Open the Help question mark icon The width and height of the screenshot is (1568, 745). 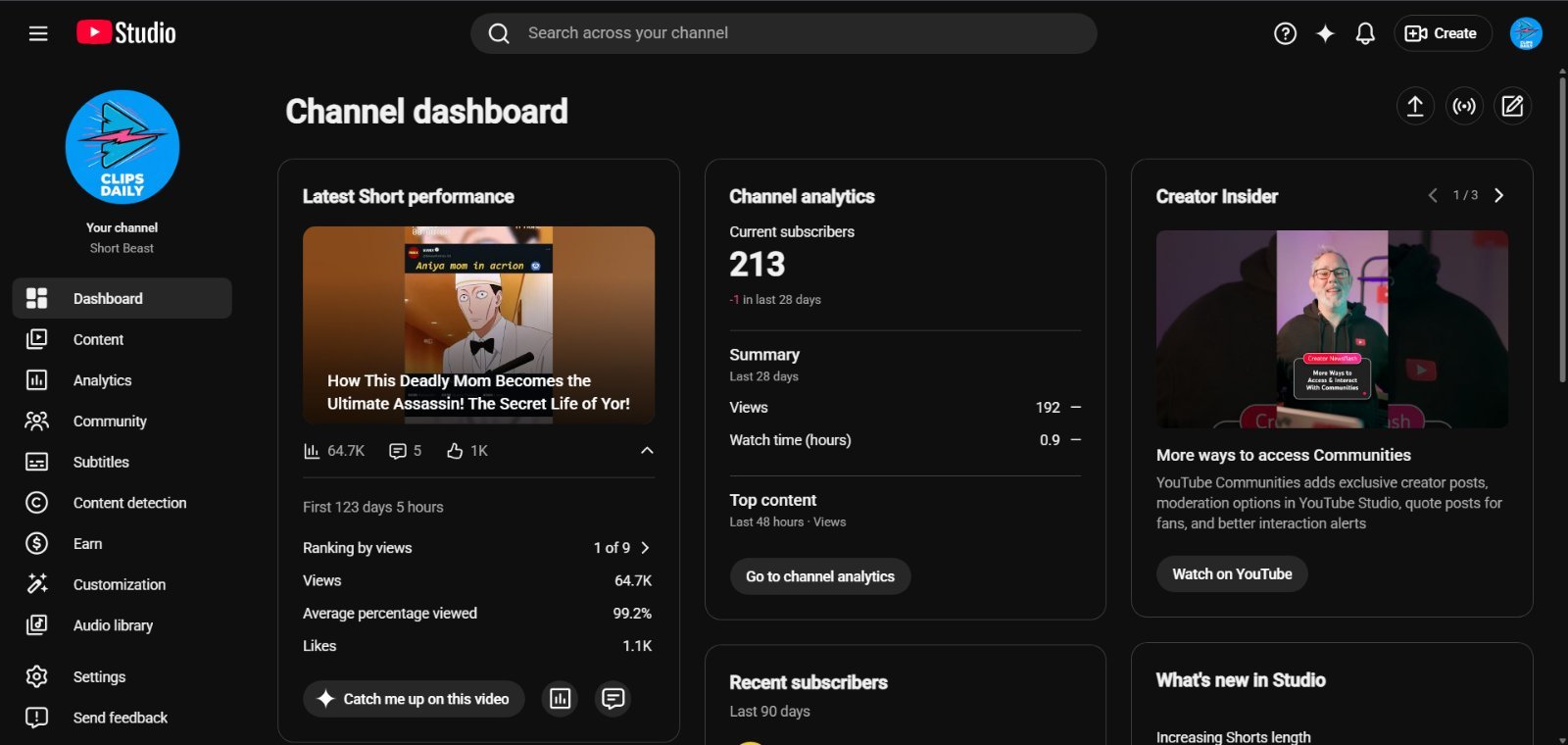coord(1285,33)
